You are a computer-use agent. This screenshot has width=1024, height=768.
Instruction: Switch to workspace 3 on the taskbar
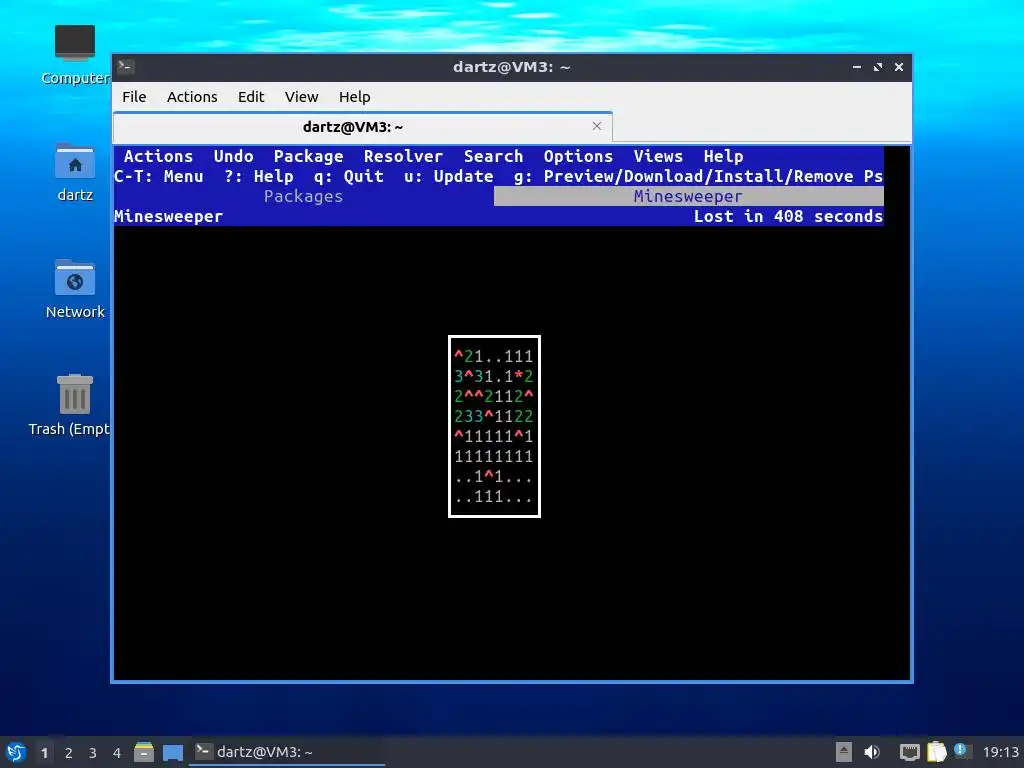(x=93, y=753)
